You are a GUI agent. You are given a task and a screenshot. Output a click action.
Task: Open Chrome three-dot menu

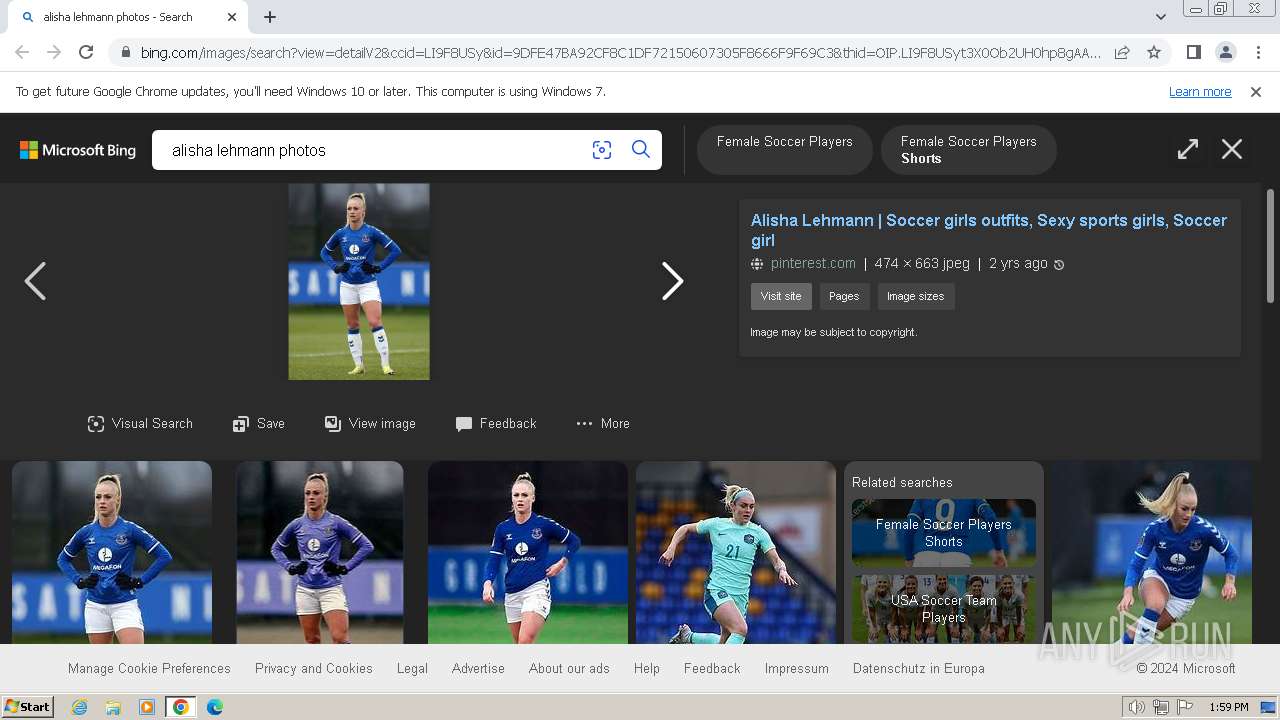(1257, 52)
